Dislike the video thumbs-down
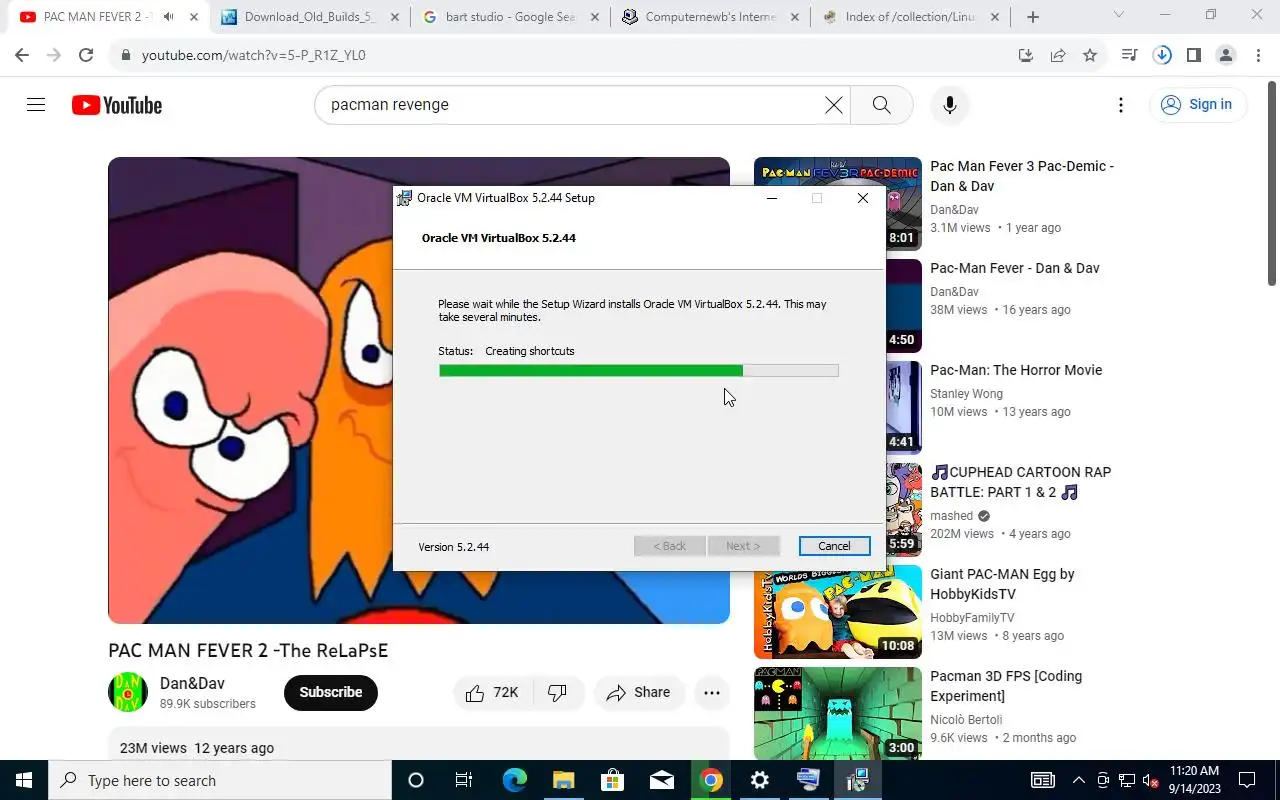Viewport: 1280px width, 800px height. (558, 692)
